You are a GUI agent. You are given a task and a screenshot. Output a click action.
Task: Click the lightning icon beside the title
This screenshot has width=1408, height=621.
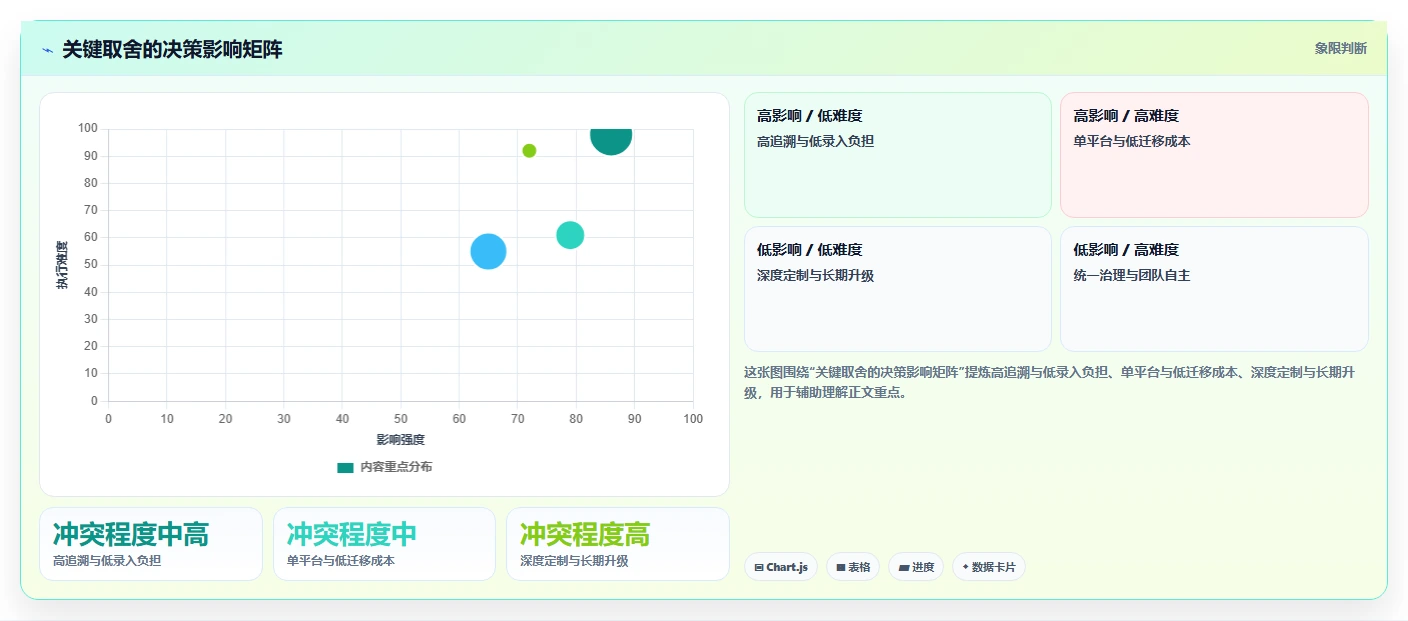[47, 50]
